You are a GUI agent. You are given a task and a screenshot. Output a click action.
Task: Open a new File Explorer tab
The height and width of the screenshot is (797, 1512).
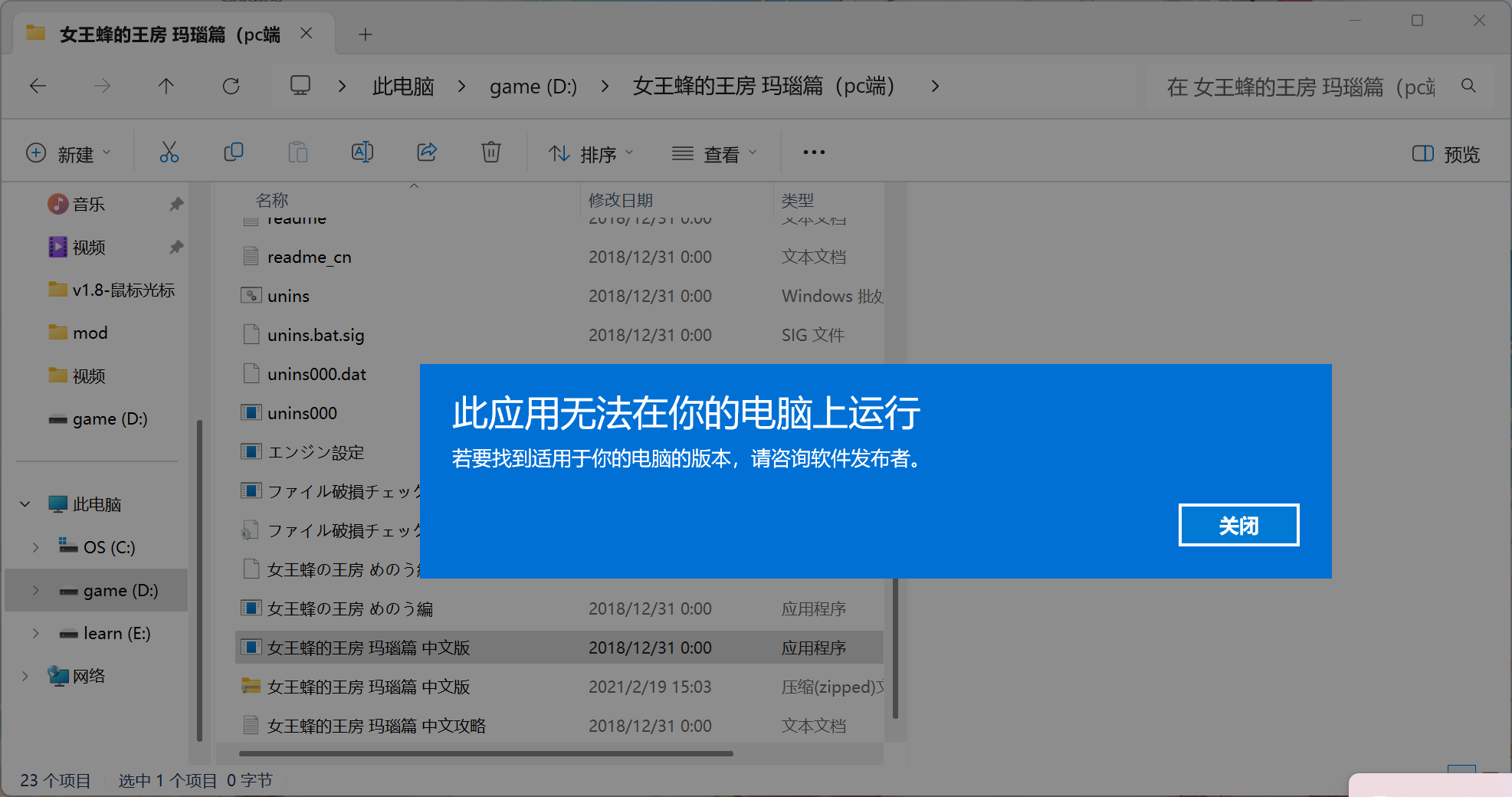point(365,34)
